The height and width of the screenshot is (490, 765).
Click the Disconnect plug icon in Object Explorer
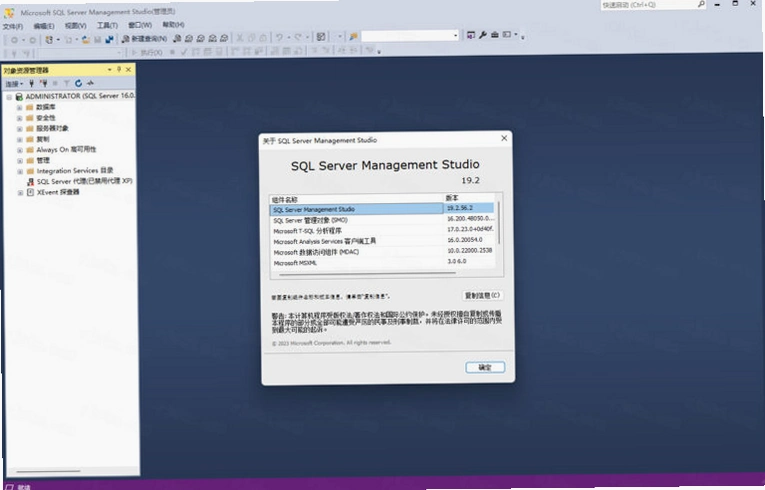pos(43,83)
